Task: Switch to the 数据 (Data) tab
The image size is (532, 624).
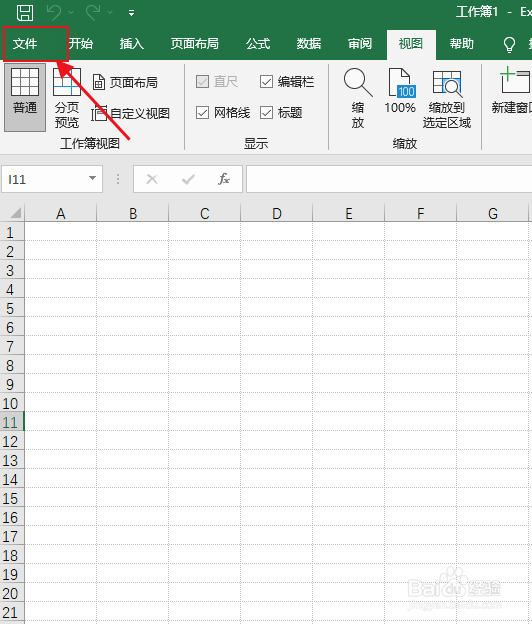Action: pos(309,43)
